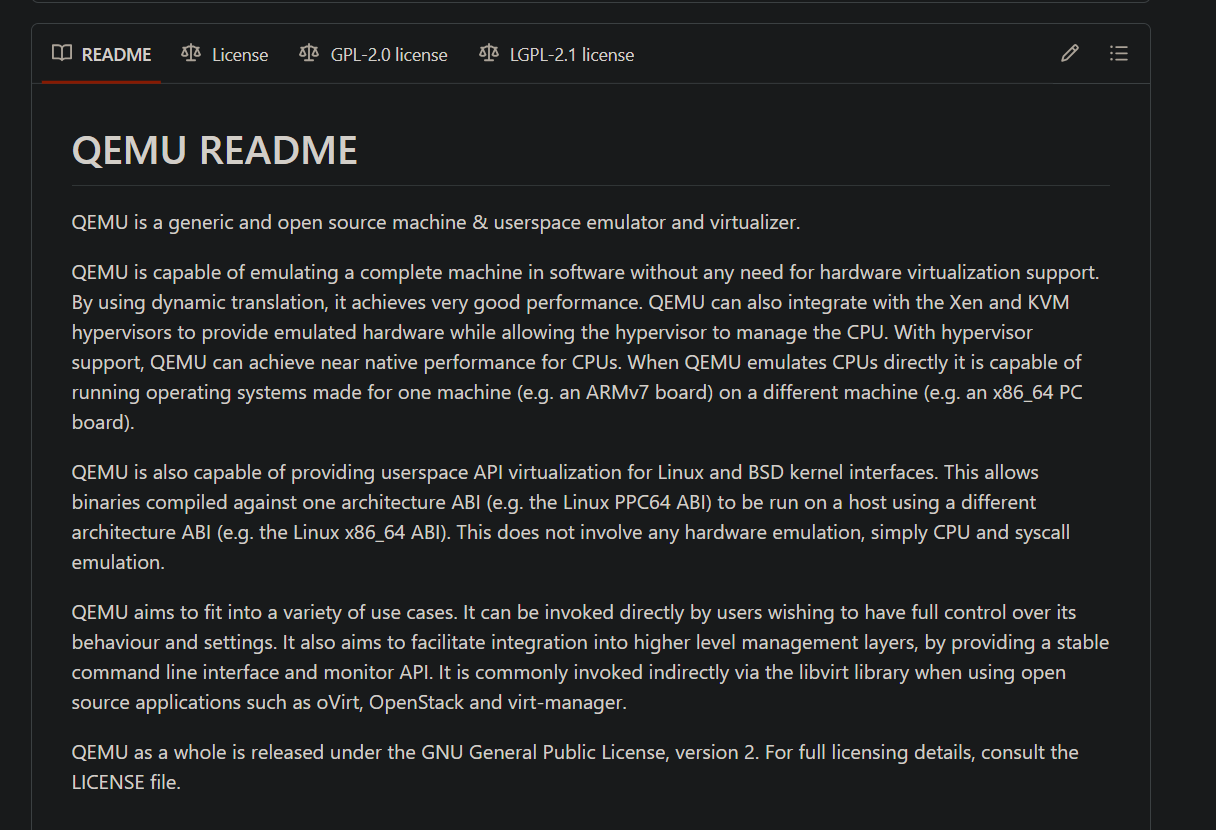Click the book icon beside README
This screenshot has width=1216, height=830.
point(62,54)
